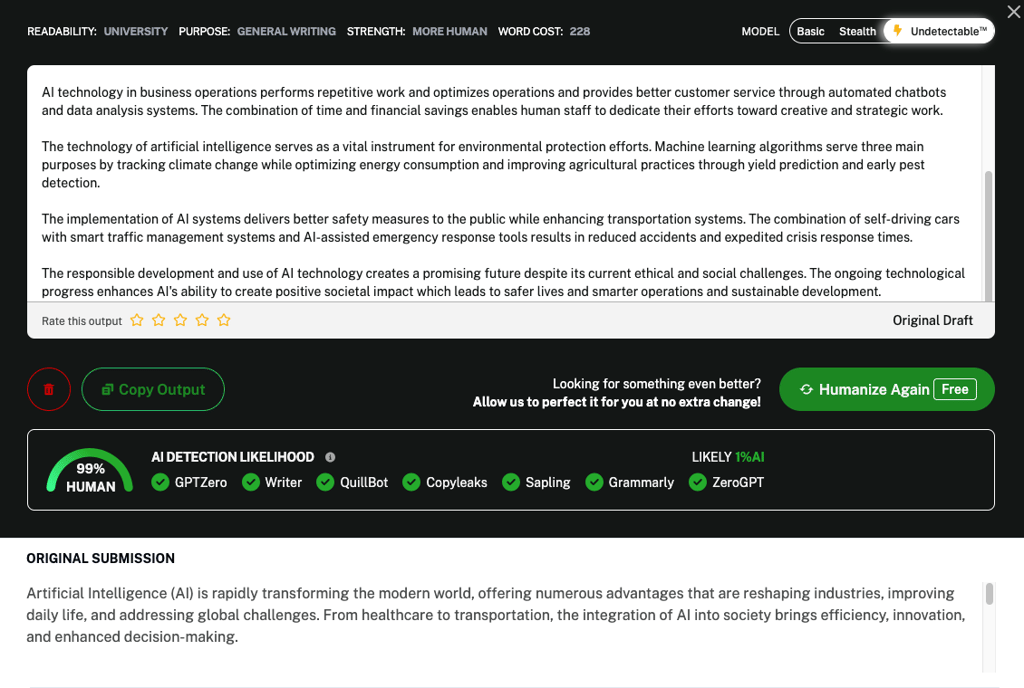Image resolution: width=1024 pixels, height=688 pixels.
Task: Rate output with the second star
Action: pyautogui.click(x=159, y=320)
